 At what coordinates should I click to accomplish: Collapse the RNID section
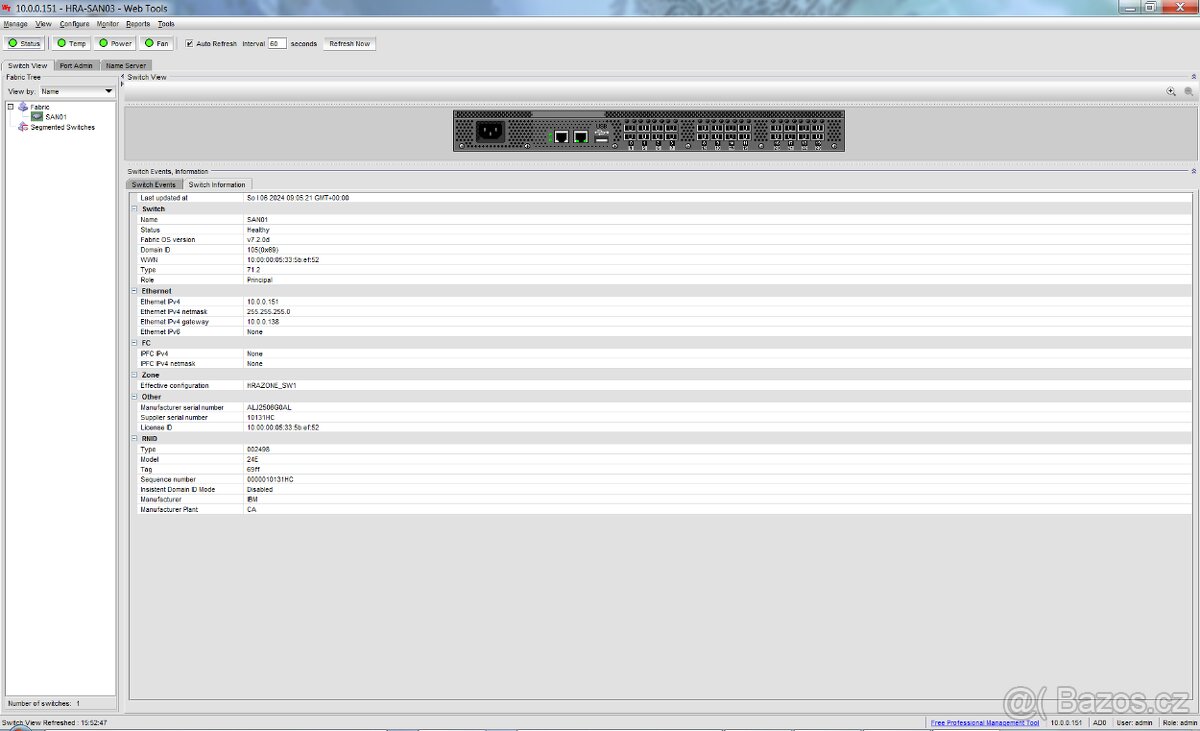point(135,438)
